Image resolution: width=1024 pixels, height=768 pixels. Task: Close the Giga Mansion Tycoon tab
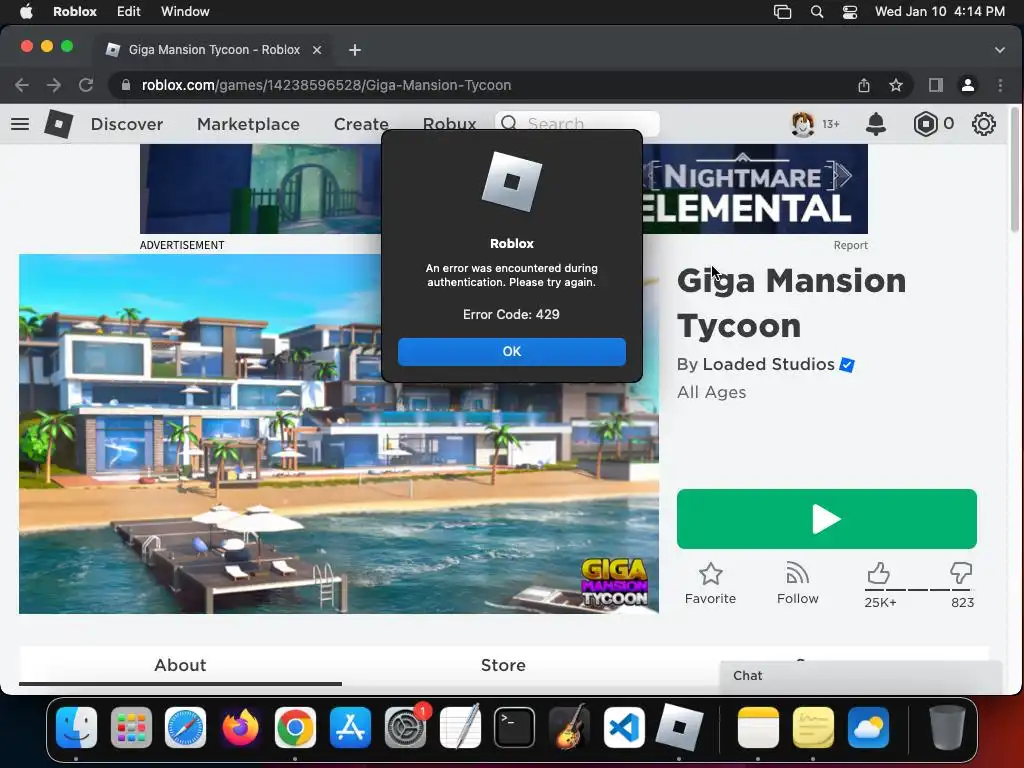317,50
